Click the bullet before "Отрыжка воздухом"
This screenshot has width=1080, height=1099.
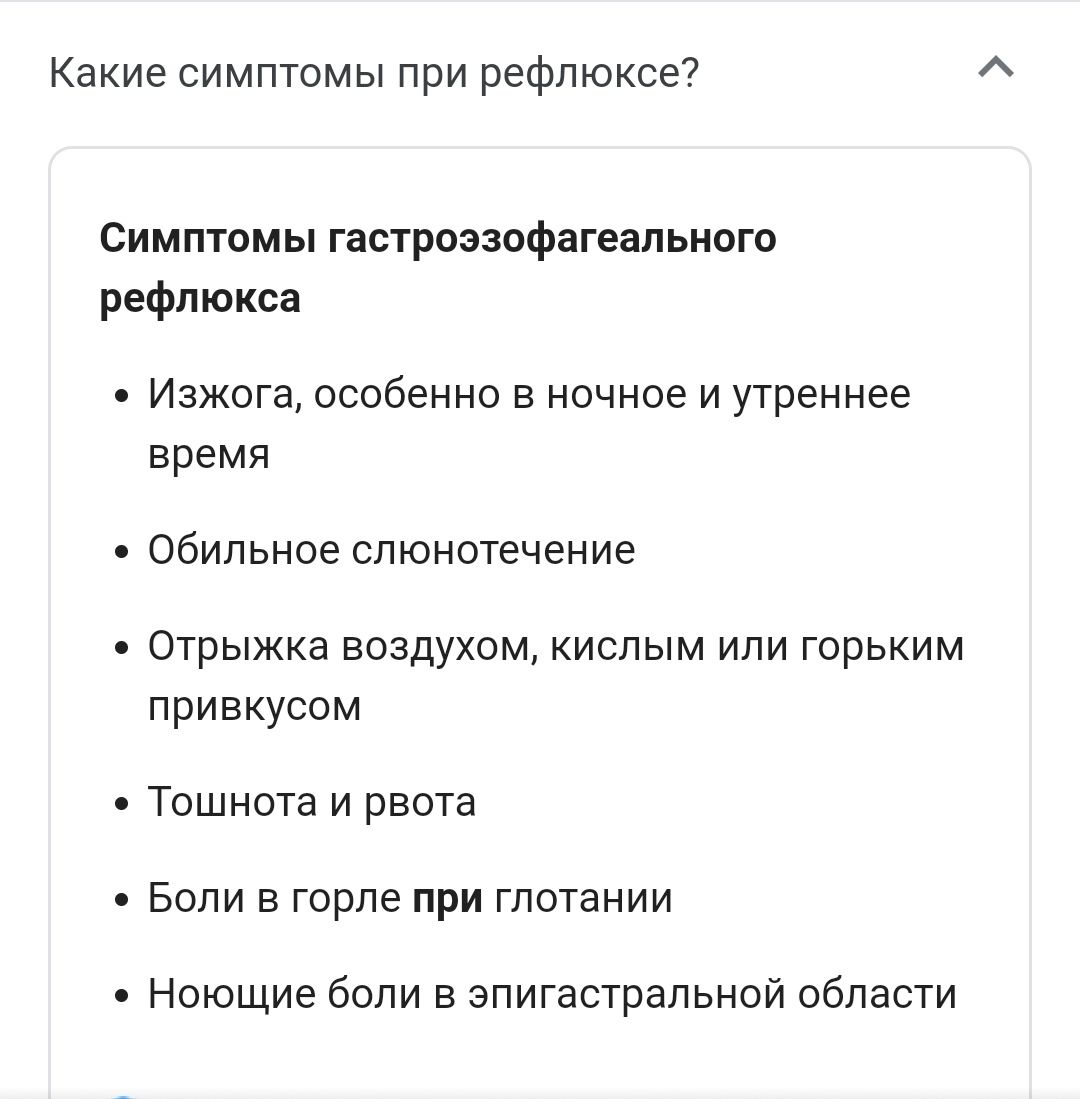coord(122,648)
